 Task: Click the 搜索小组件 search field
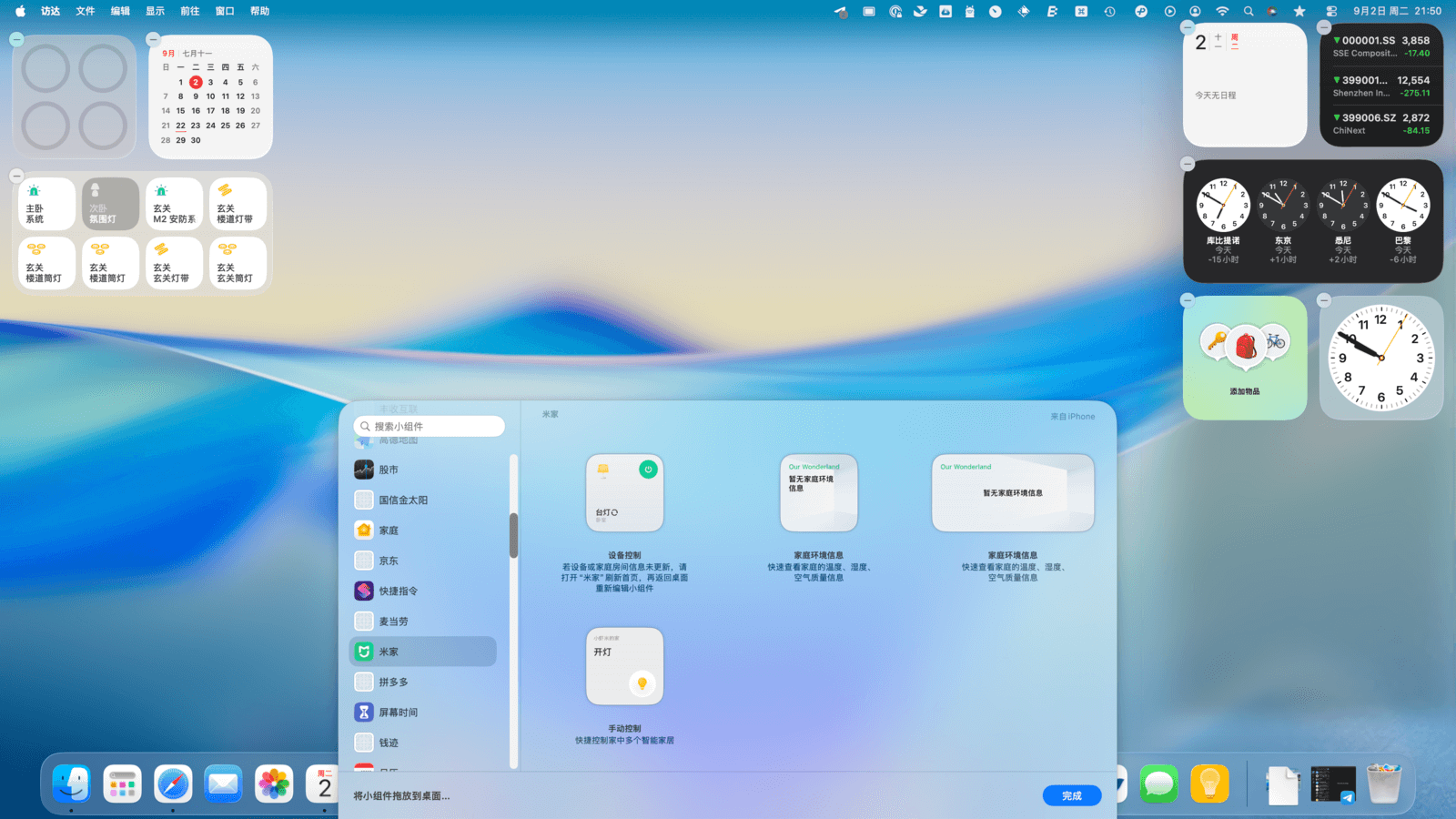(430, 426)
